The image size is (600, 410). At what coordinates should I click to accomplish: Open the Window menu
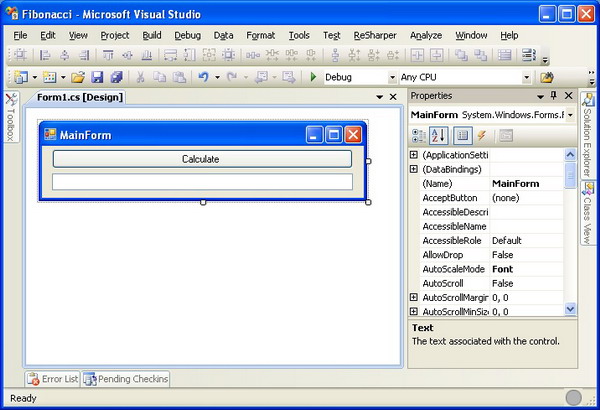point(471,35)
